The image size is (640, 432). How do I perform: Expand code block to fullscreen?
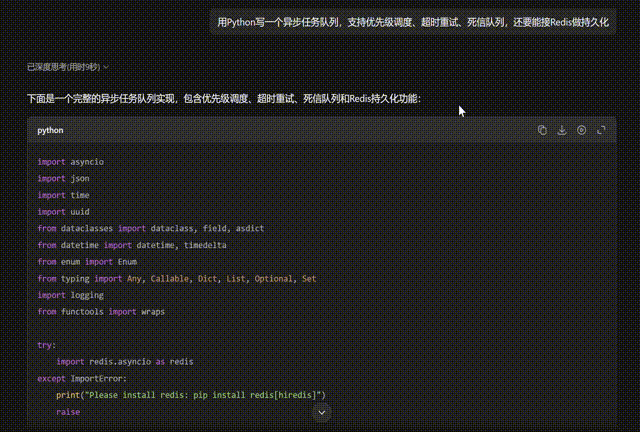pyautogui.click(x=601, y=130)
